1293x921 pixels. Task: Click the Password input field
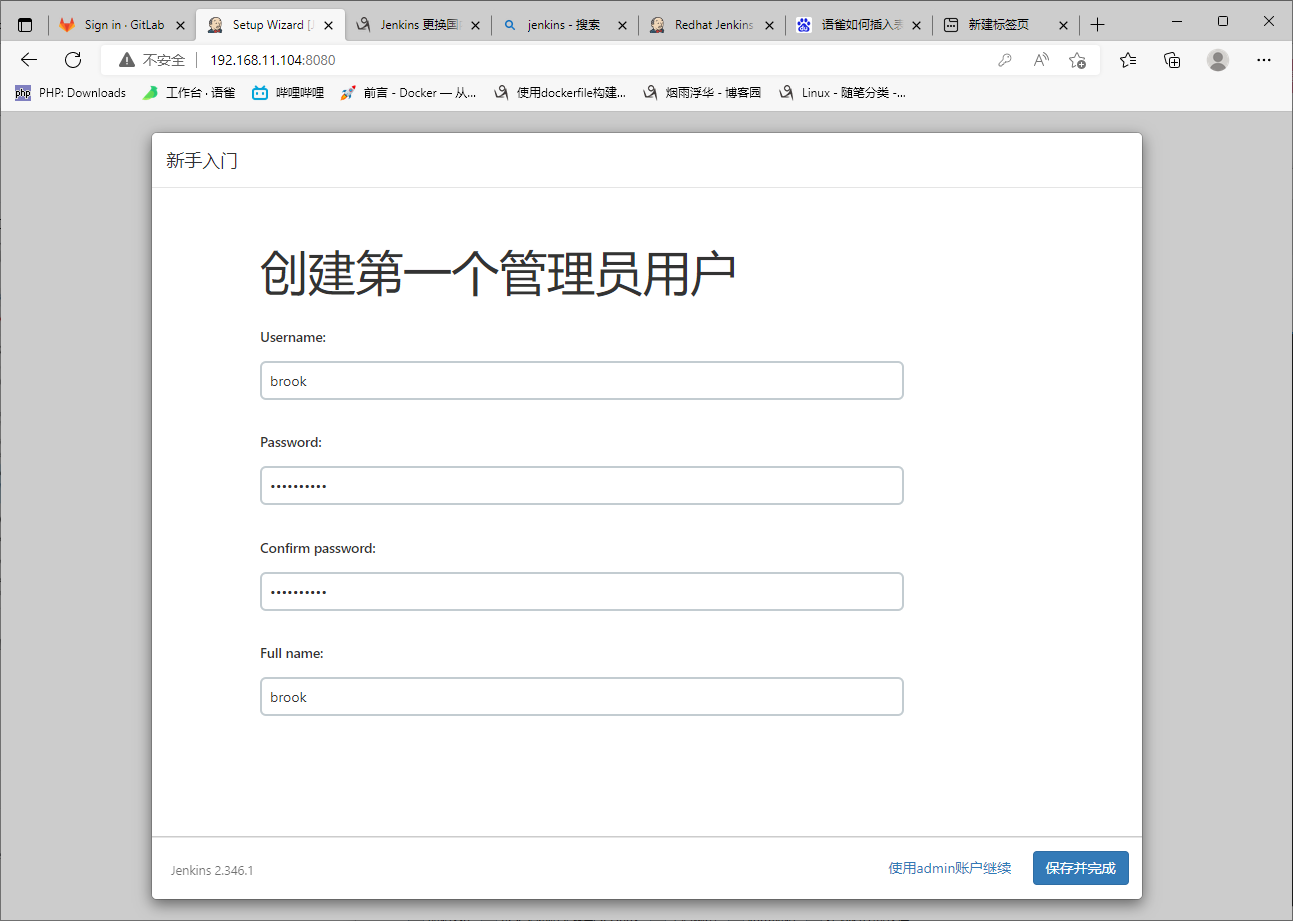click(582, 486)
